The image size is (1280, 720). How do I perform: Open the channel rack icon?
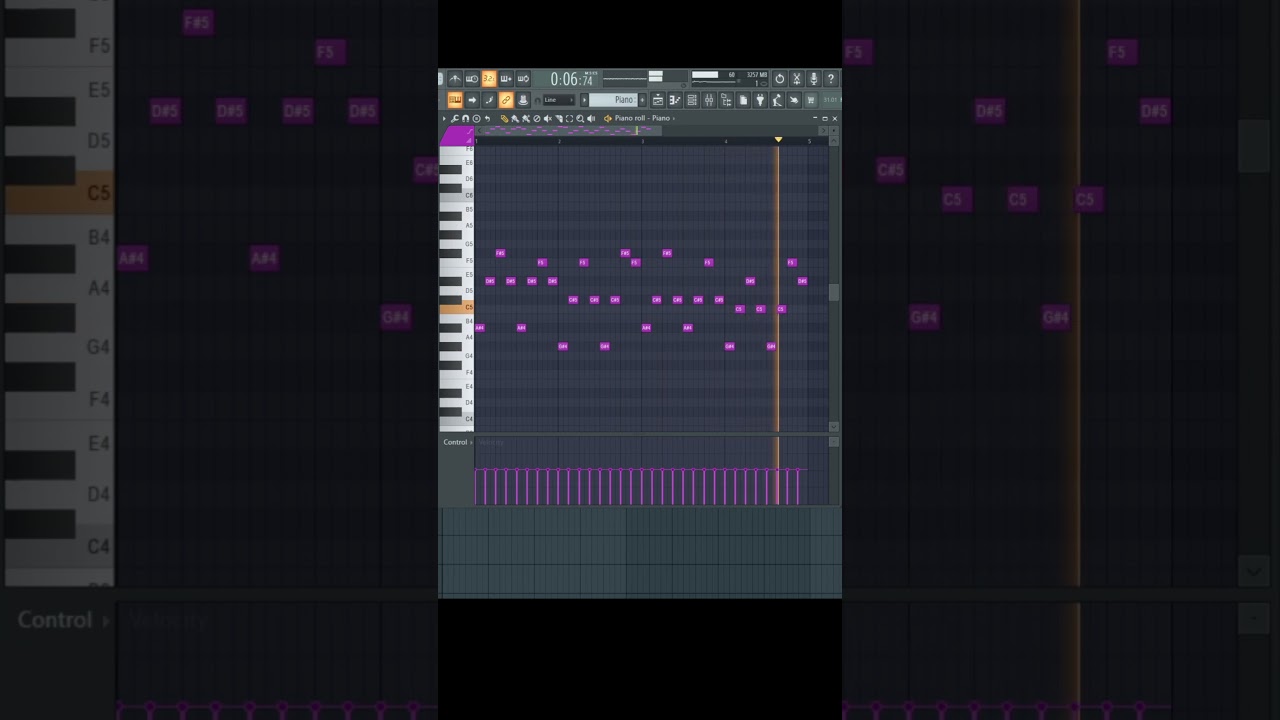(x=692, y=100)
